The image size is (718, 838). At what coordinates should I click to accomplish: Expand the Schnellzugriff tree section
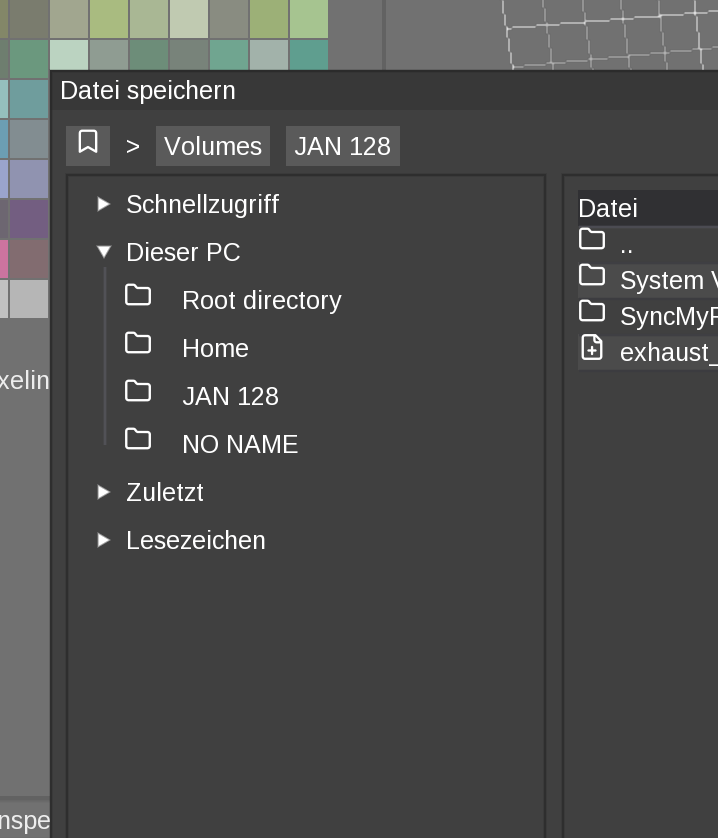[104, 203]
